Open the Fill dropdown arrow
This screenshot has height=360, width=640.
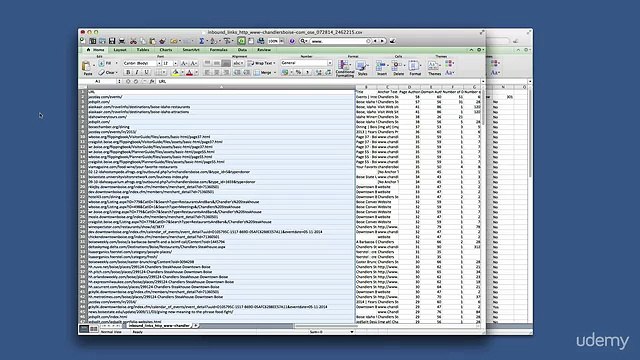(x=116, y=63)
